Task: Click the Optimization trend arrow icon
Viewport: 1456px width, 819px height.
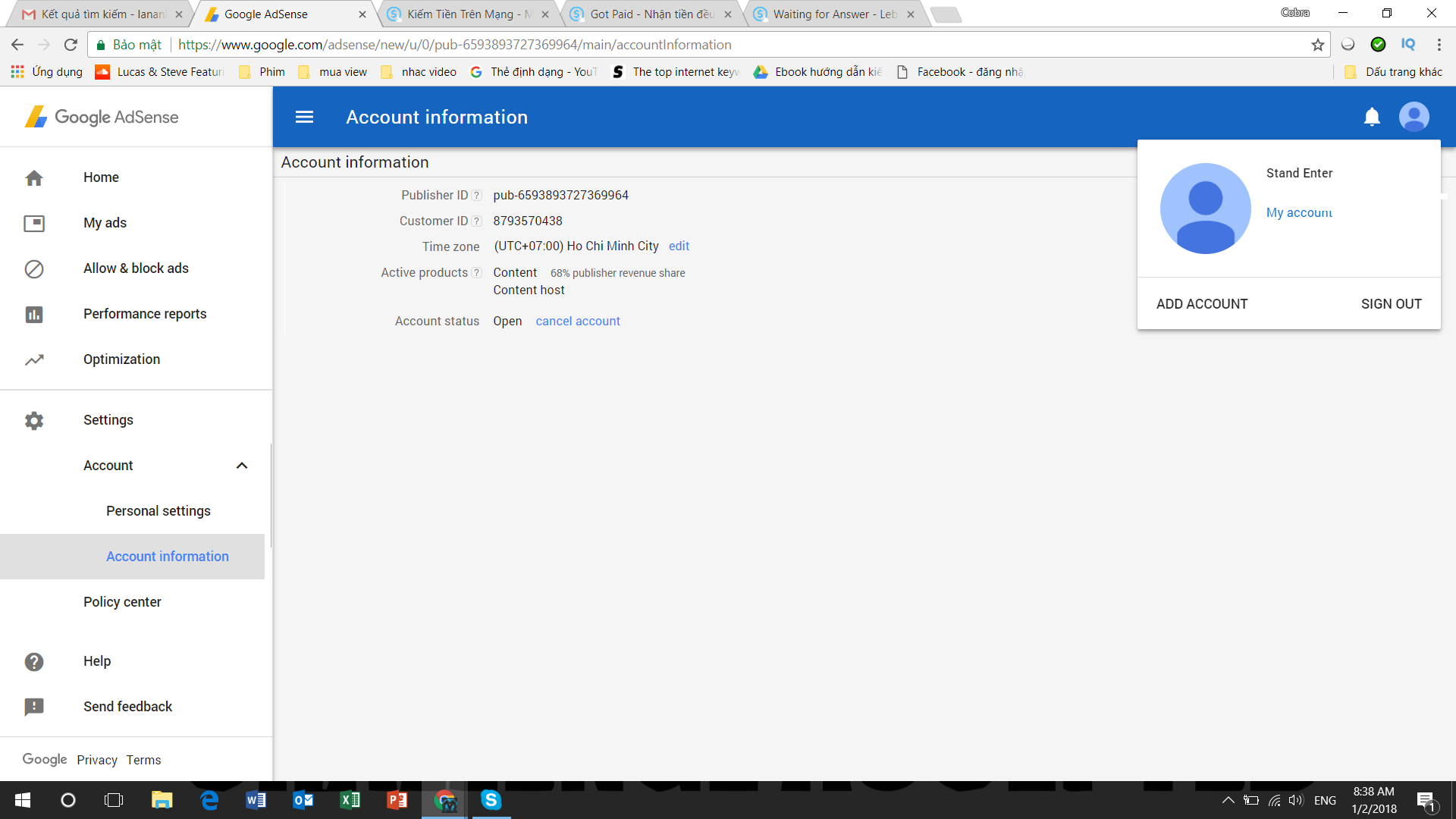Action: tap(34, 359)
